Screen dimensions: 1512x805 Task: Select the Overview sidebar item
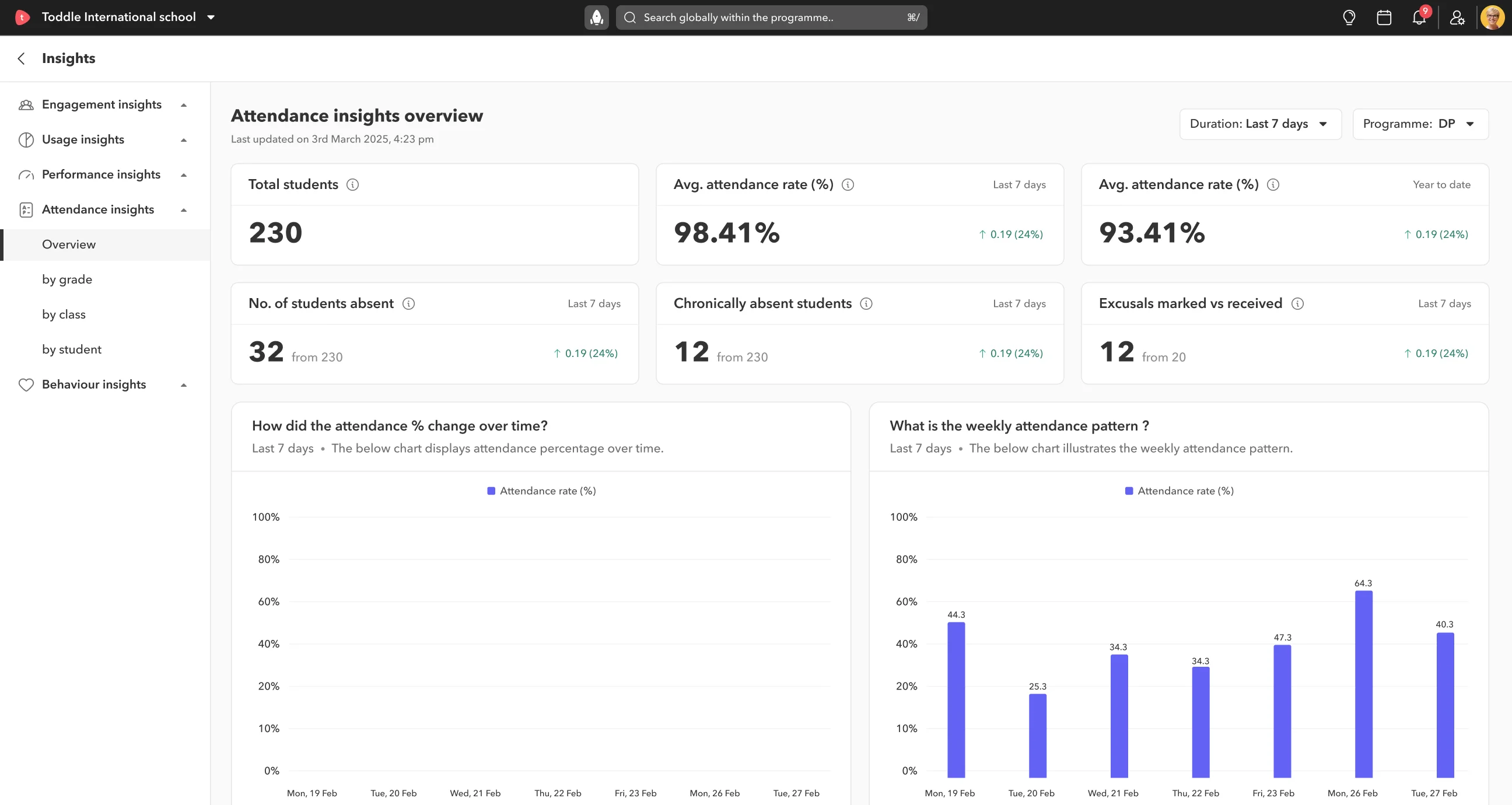(106, 245)
